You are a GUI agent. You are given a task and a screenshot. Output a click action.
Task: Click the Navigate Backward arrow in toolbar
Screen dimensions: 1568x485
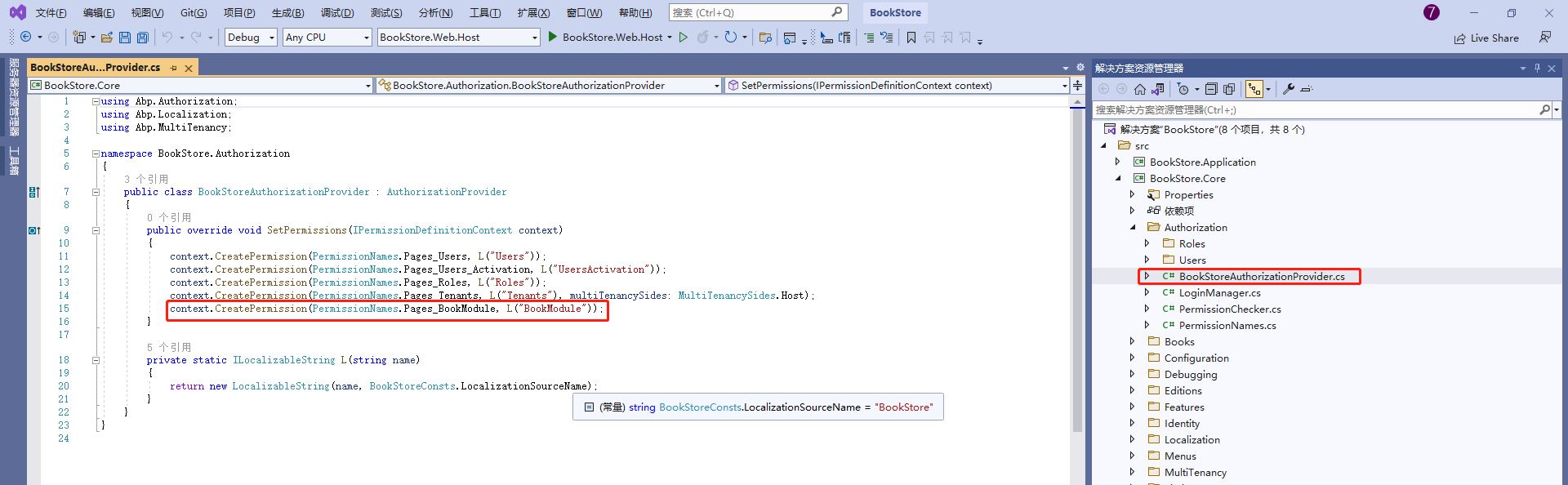(26, 38)
